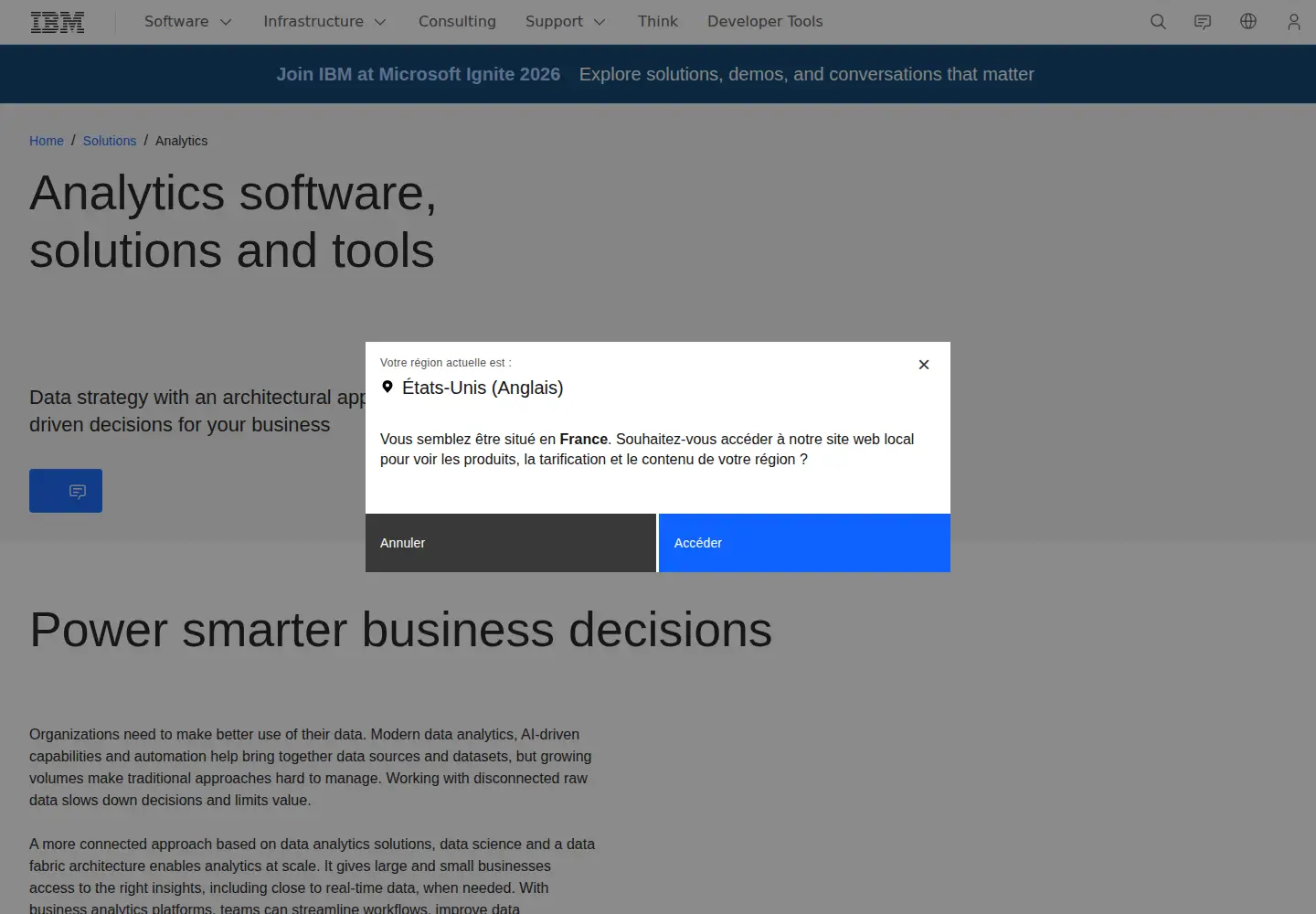1316x914 pixels.
Task: Click the Accéder button
Action: [x=804, y=543]
